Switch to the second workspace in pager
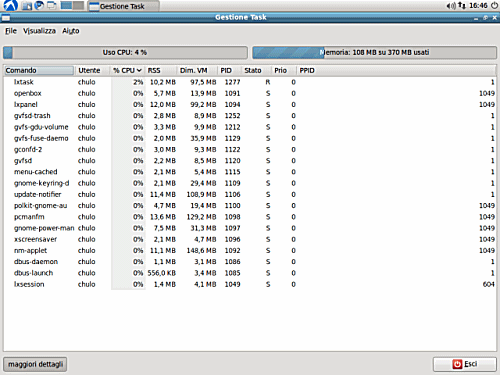Viewport: 500px width, 375px height. (78, 6)
